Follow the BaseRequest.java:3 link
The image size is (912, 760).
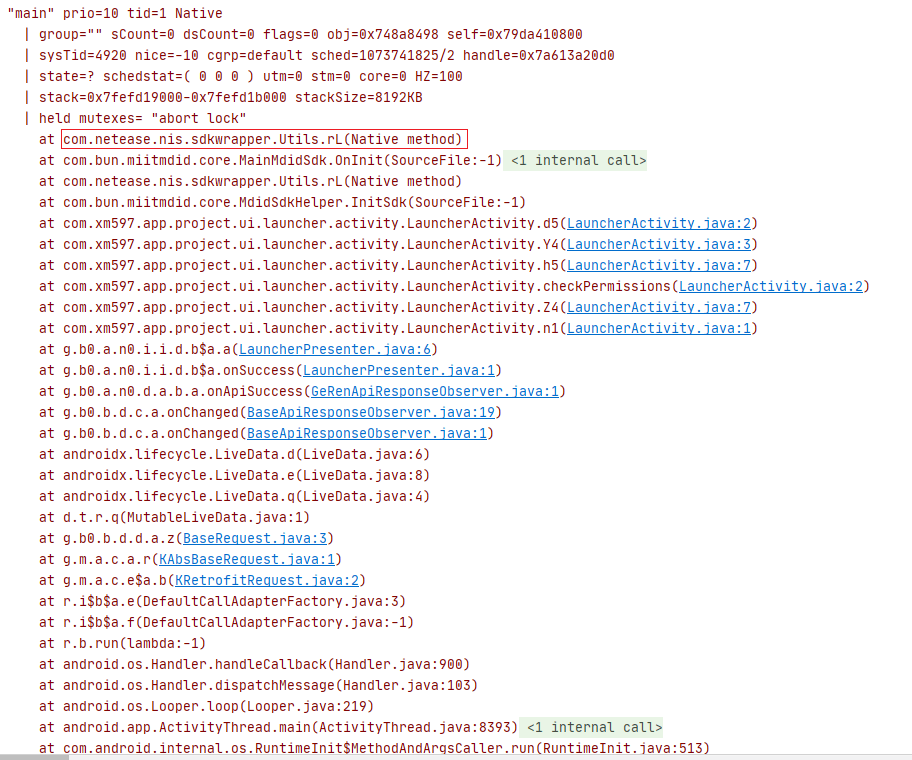(255, 538)
